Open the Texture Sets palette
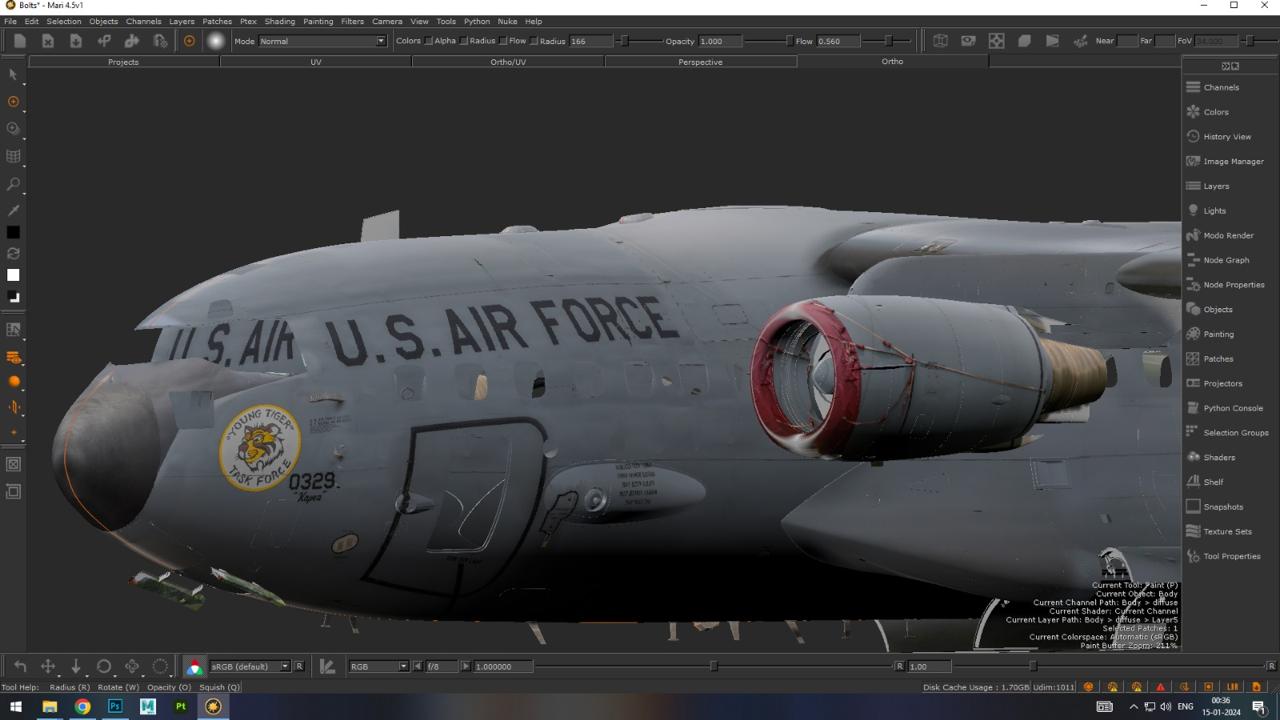 1227,531
